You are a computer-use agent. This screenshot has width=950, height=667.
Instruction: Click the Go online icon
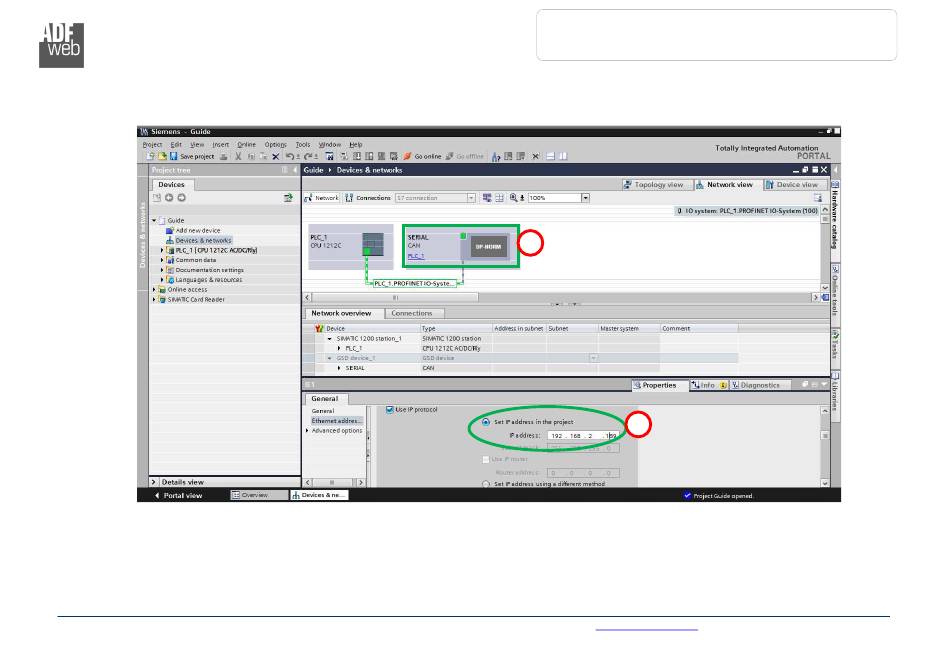click(408, 156)
